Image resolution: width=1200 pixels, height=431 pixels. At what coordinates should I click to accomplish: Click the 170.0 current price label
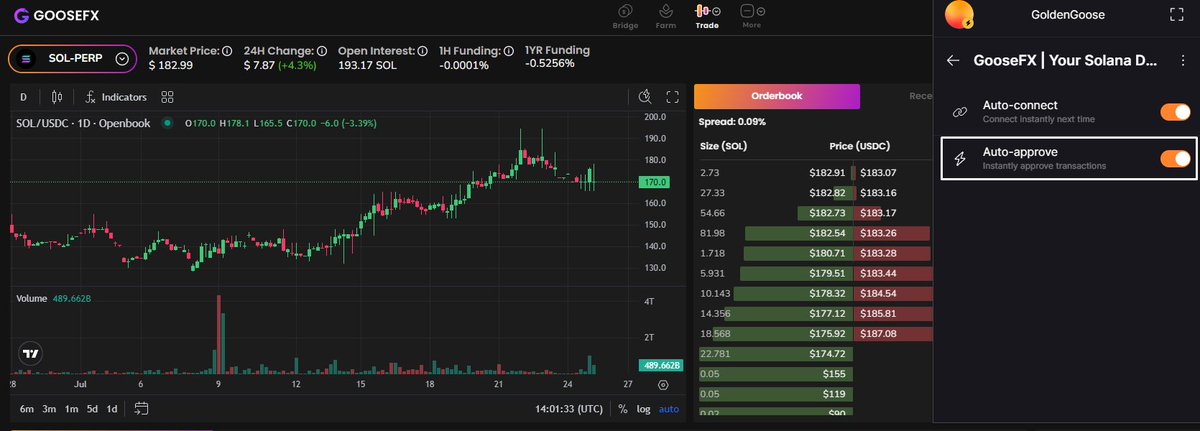[656, 183]
